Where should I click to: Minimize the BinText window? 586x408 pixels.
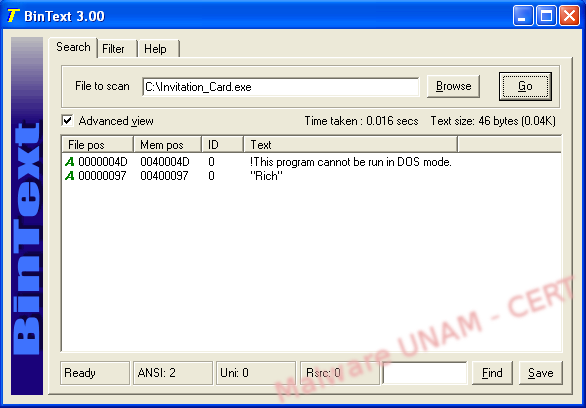(x=522, y=16)
